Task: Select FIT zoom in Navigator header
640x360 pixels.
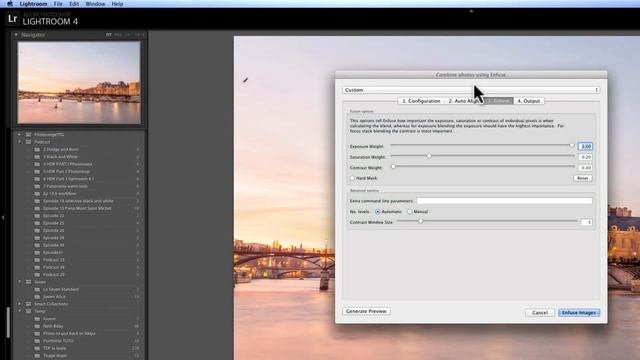Action: pos(109,35)
